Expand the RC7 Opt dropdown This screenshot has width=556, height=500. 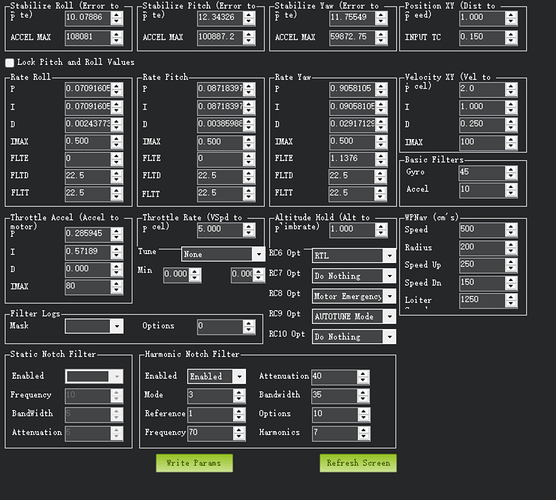(354, 276)
